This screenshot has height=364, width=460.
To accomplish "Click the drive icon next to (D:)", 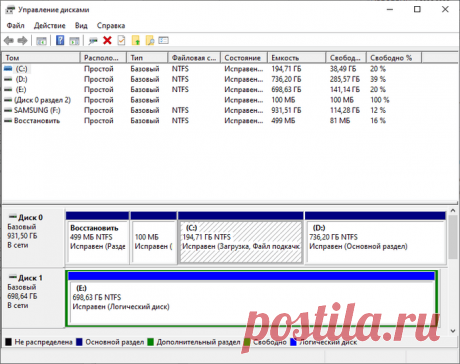I will click(8, 79).
